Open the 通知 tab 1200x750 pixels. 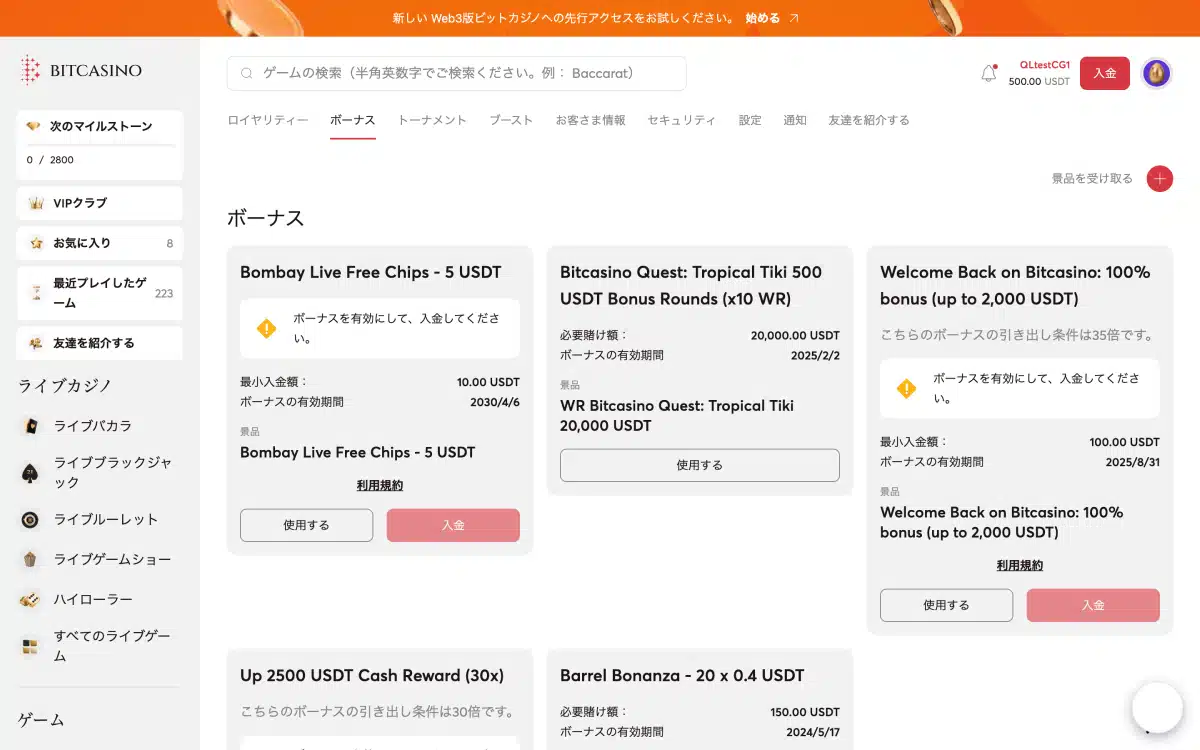[x=795, y=120]
